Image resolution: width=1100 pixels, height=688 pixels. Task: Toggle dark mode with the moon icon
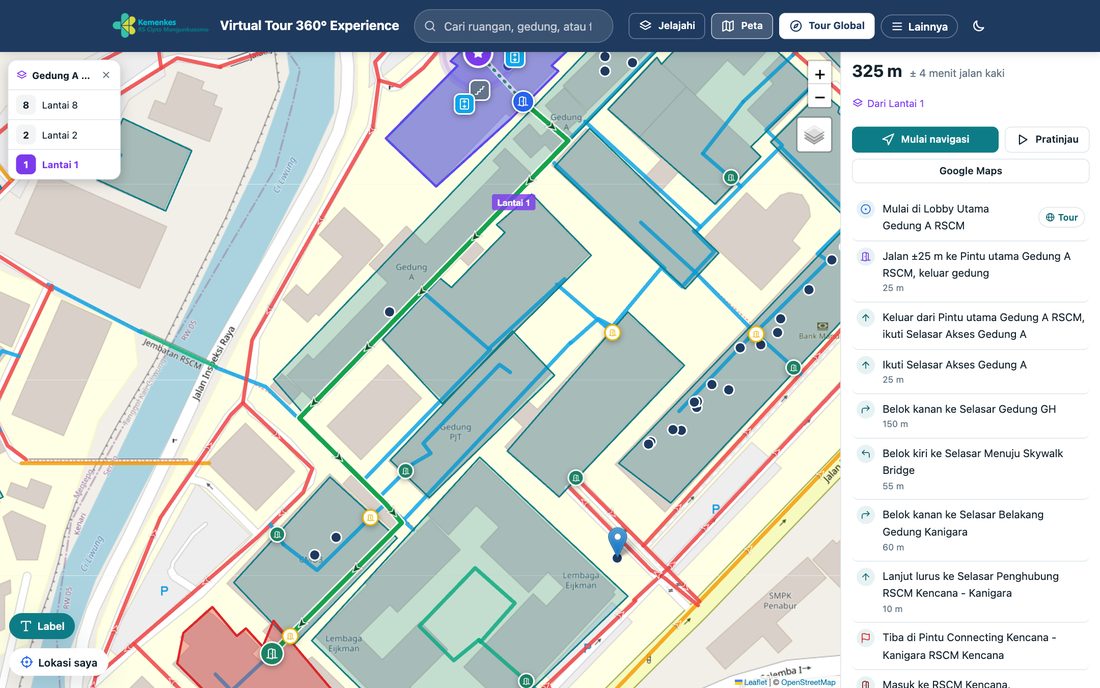pyautogui.click(x=979, y=26)
